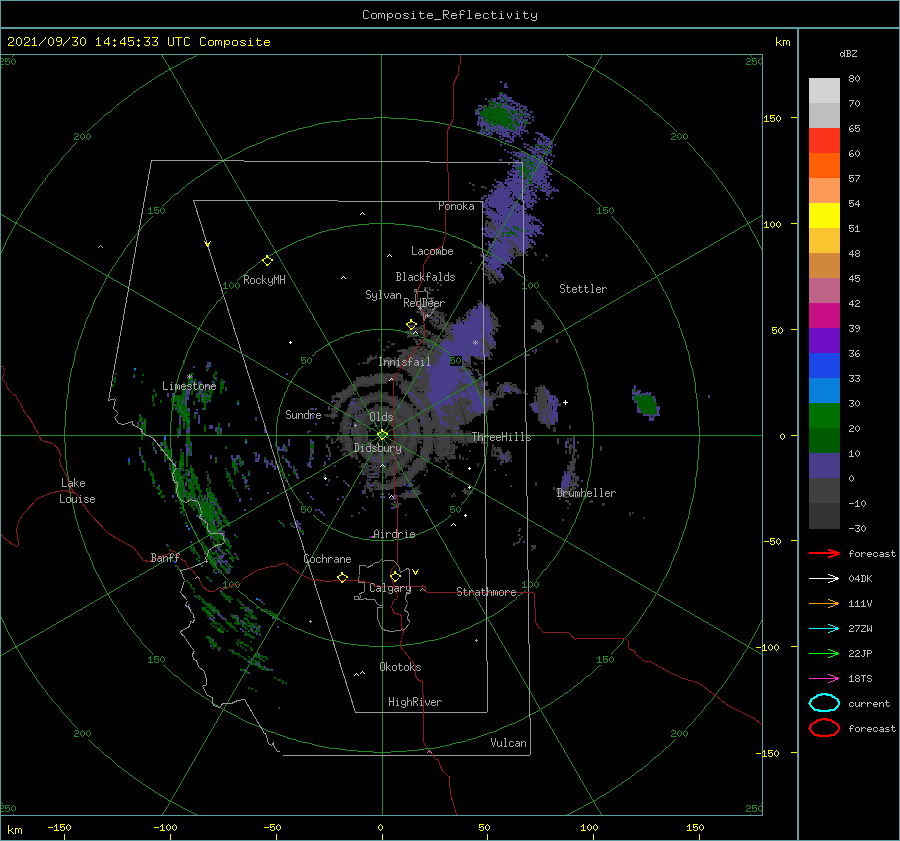This screenshot has height=841, width=900.
Task: Click the white 04DK arrow icon
Action: point(824,578)
